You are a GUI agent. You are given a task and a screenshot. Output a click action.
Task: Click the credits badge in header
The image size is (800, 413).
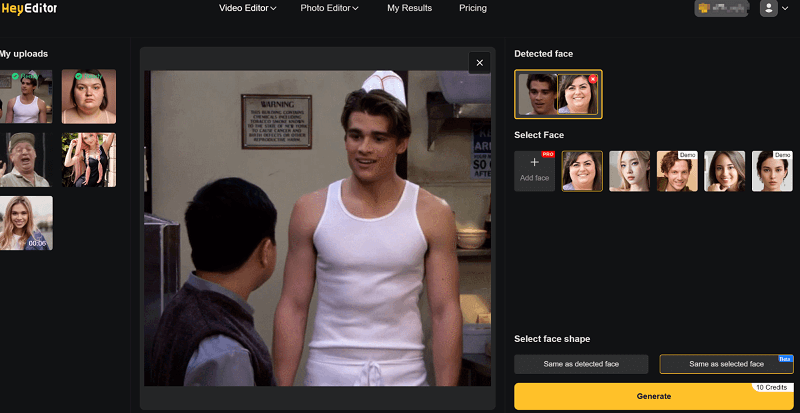[722, 8]
